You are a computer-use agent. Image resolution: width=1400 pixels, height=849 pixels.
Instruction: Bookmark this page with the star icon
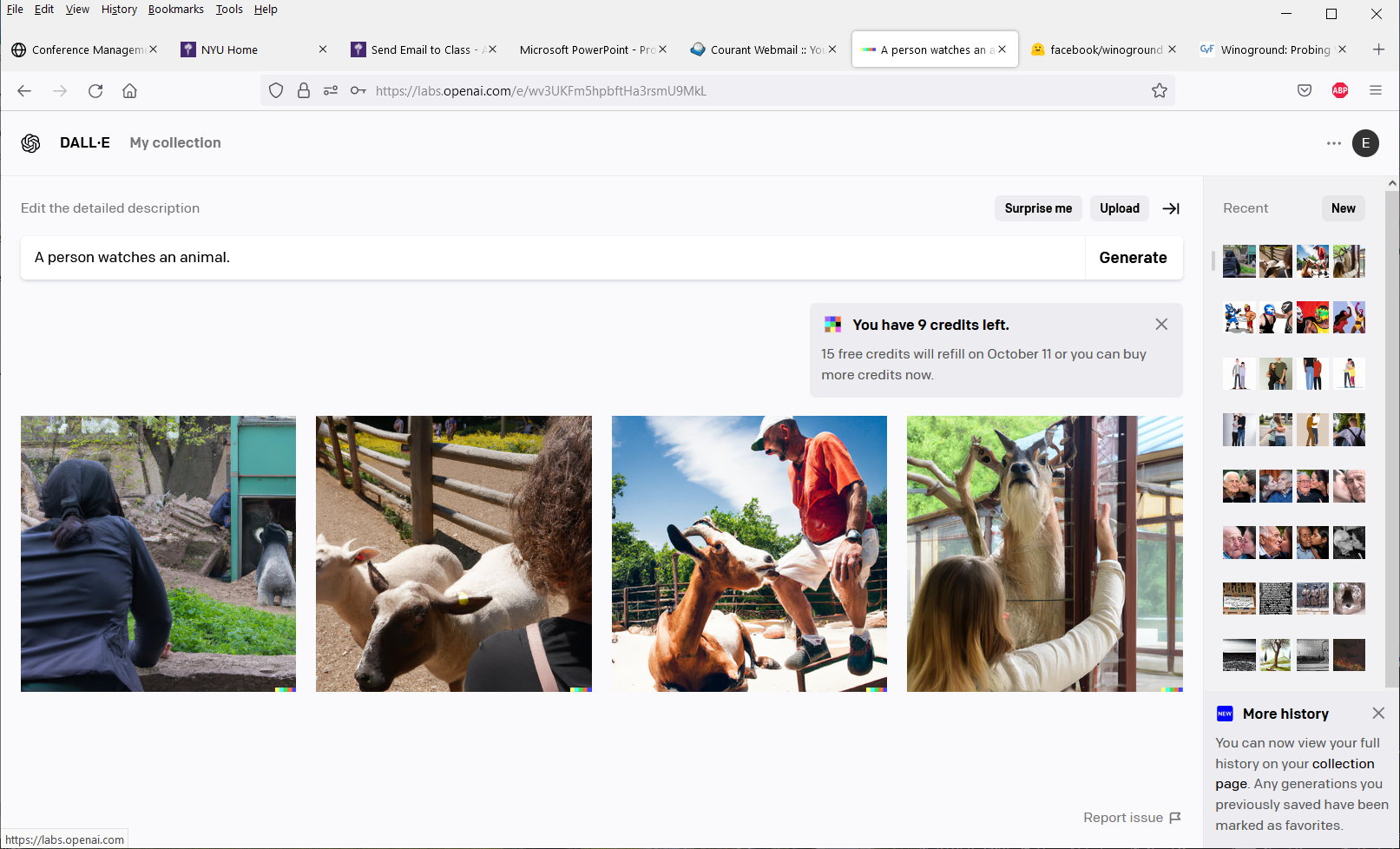coord(1159,91)
